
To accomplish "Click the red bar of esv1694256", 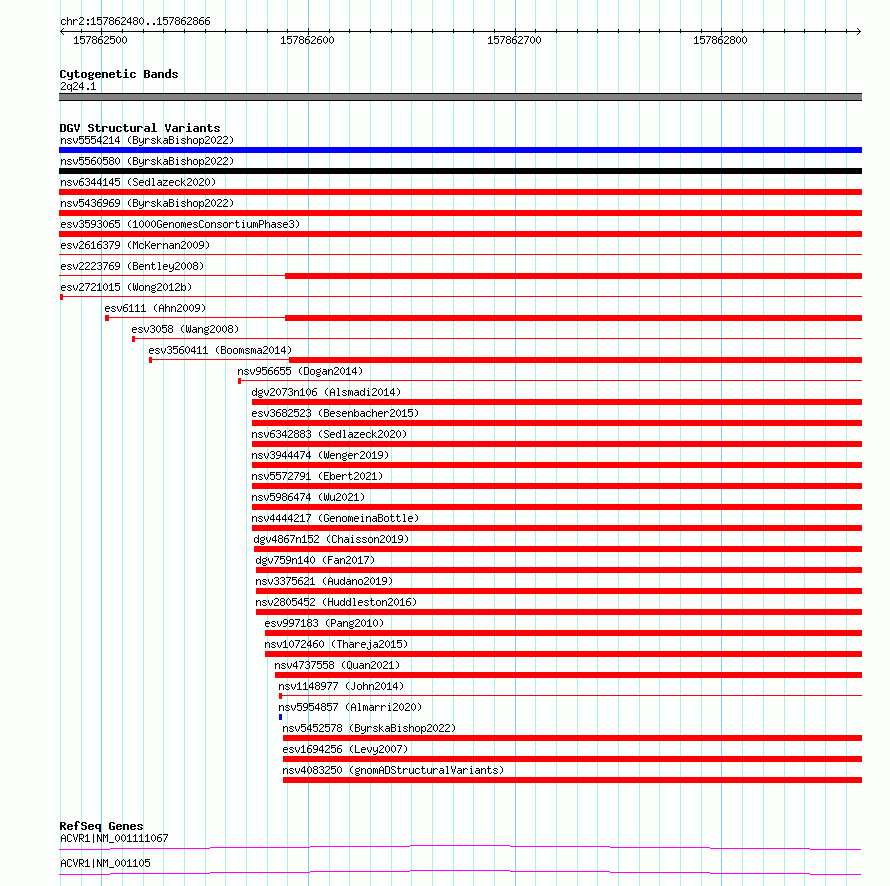I will [x=572, y=759].
